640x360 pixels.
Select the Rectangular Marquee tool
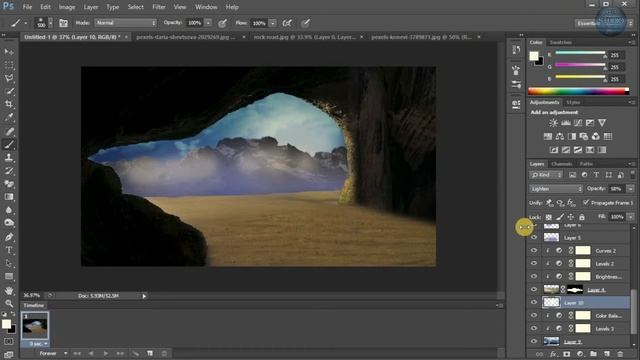click(x=9, y=65)
